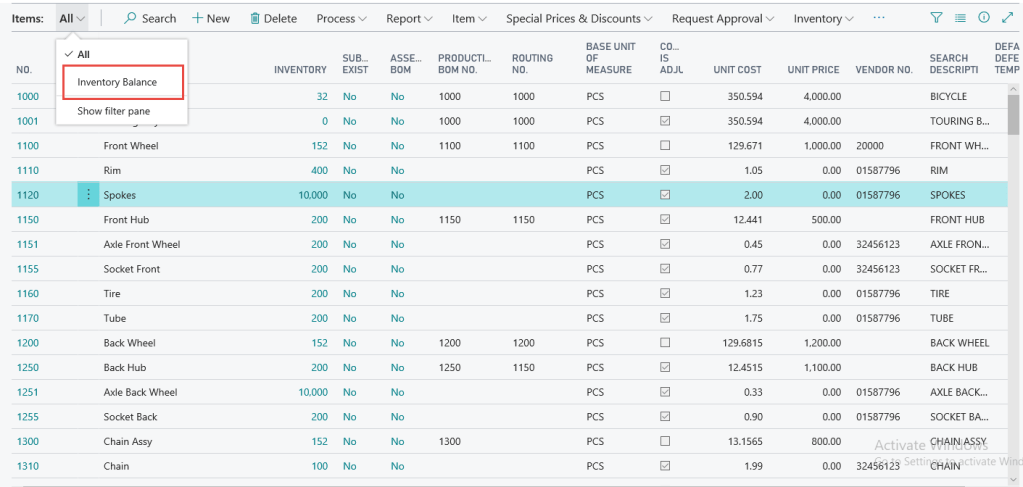Viewport: 1023px width, 487px height.
Task: Select Inventory Balance view
Action: pos(117,82)
